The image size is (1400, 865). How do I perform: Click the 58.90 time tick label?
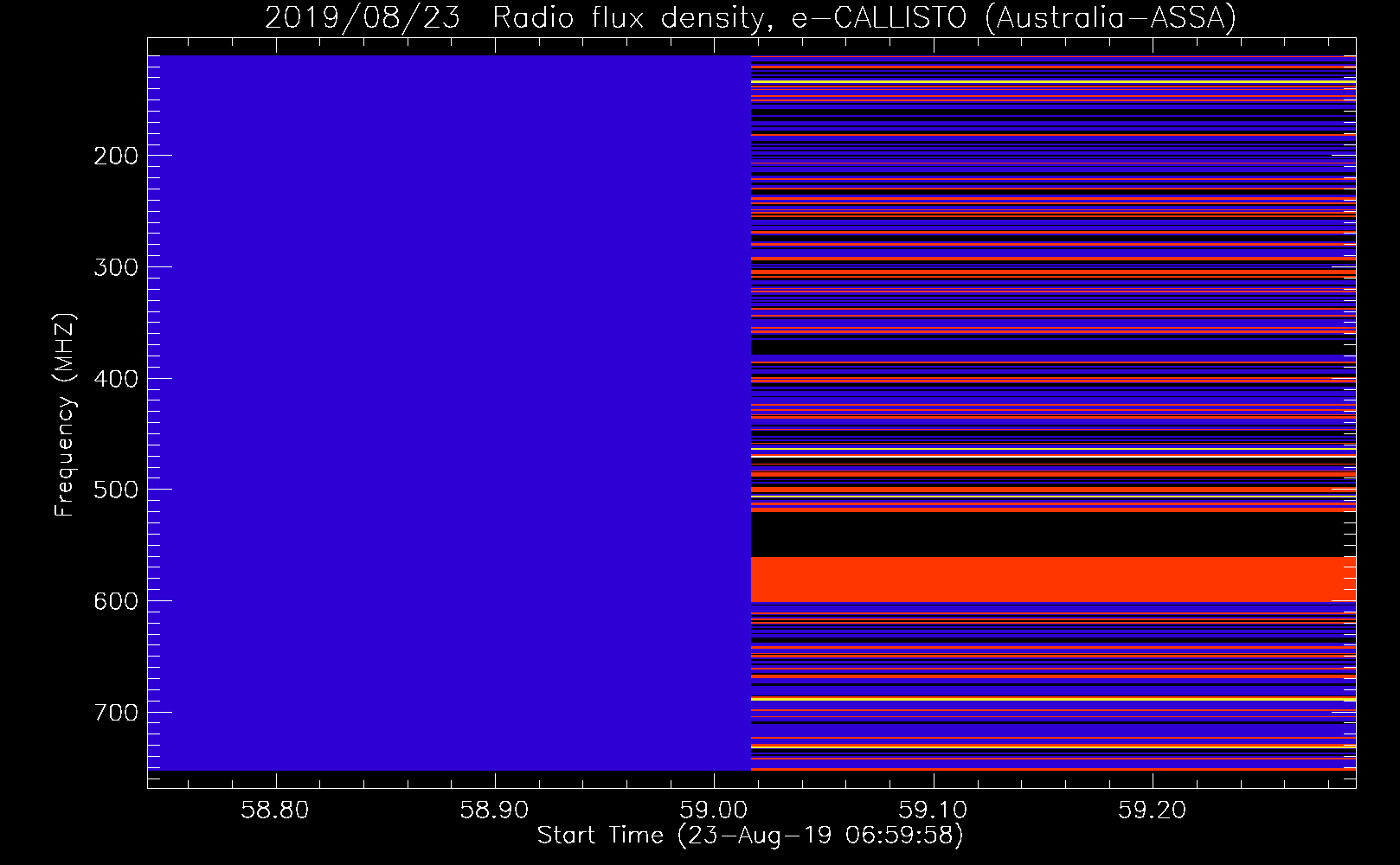coord(494,811)
